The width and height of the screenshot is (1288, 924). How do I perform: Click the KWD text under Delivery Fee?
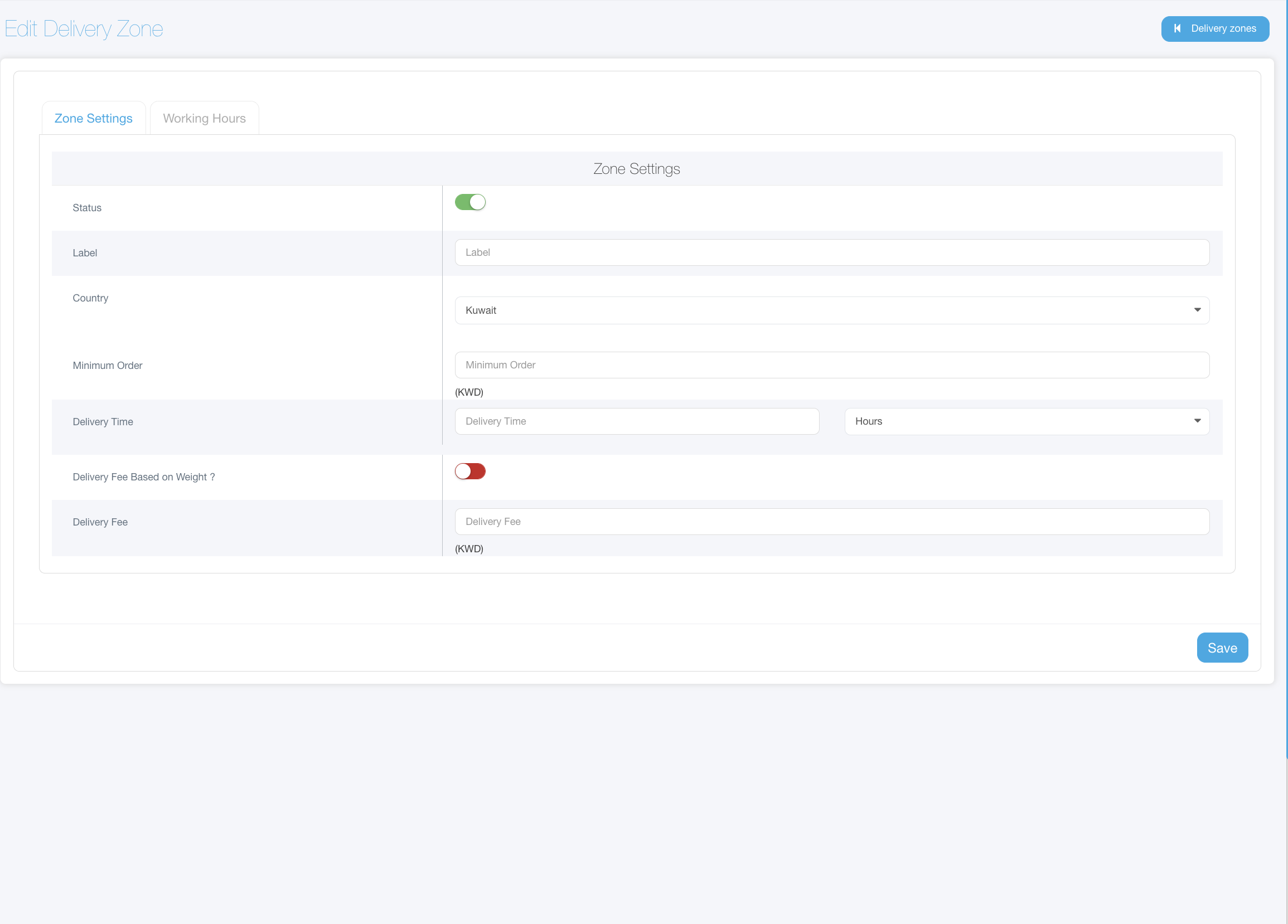tap(468, 549)
